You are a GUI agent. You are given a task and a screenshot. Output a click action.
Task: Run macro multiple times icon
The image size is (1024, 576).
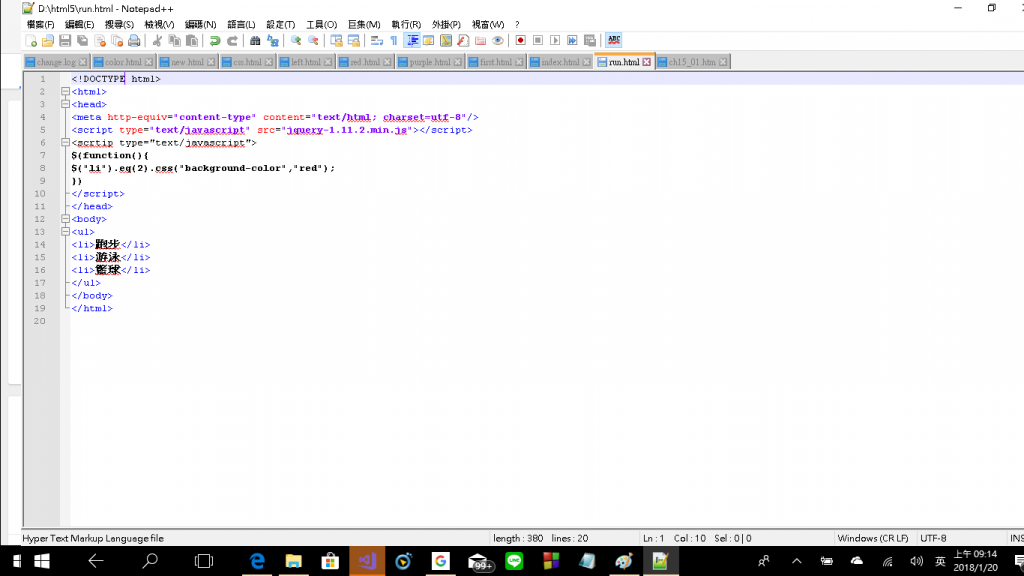[x=572, y=40]
